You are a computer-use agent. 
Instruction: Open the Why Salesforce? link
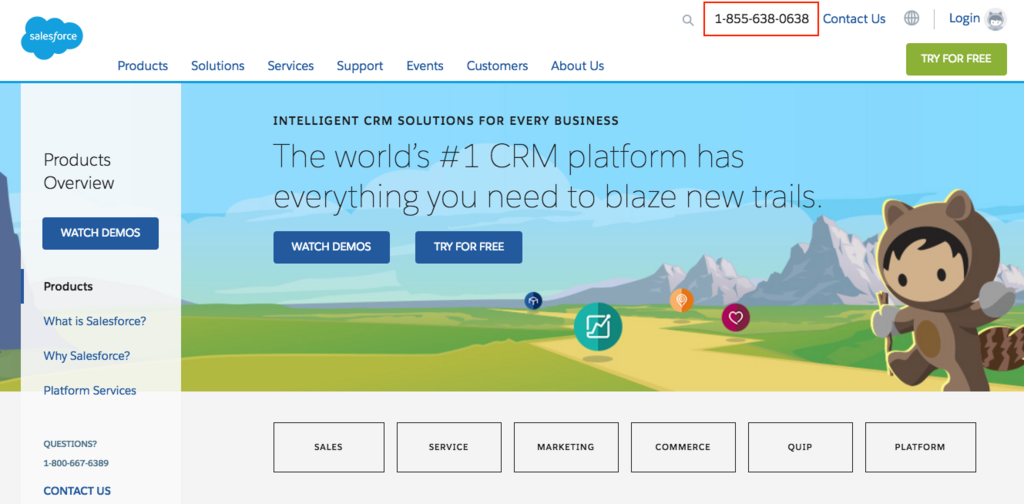pos(87,356)
